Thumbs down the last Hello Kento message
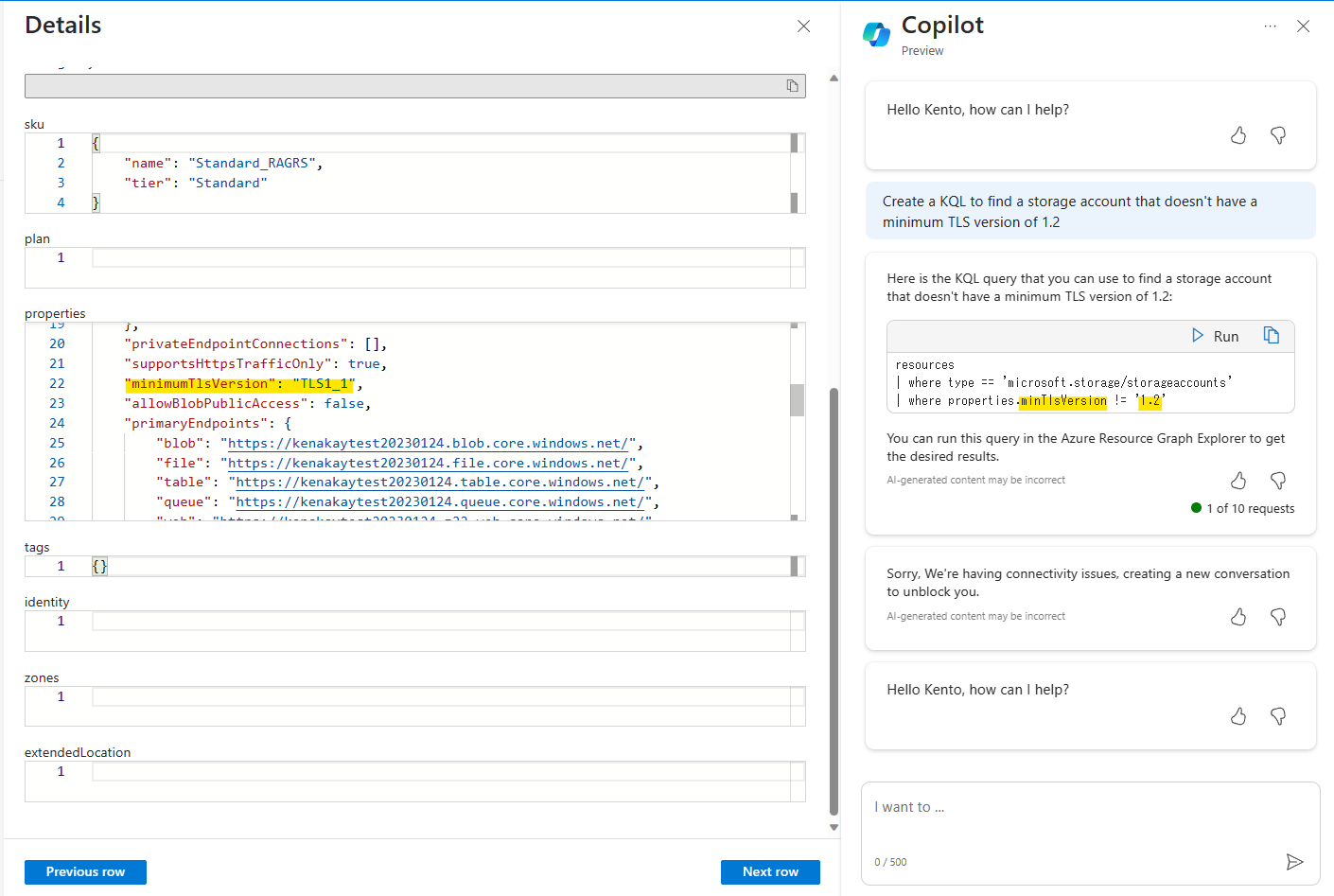 [1278, 716]
